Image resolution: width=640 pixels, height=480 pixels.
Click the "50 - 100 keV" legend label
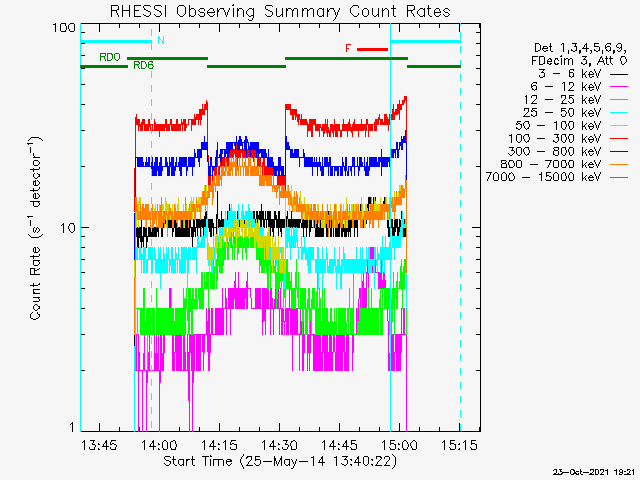558,126
